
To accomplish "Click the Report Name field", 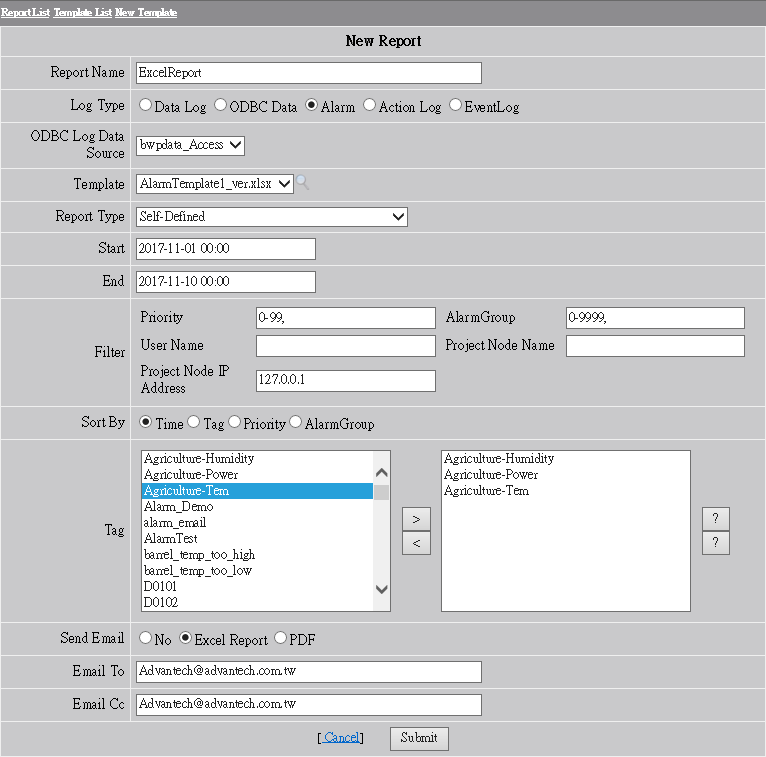I will pos(309,73).
